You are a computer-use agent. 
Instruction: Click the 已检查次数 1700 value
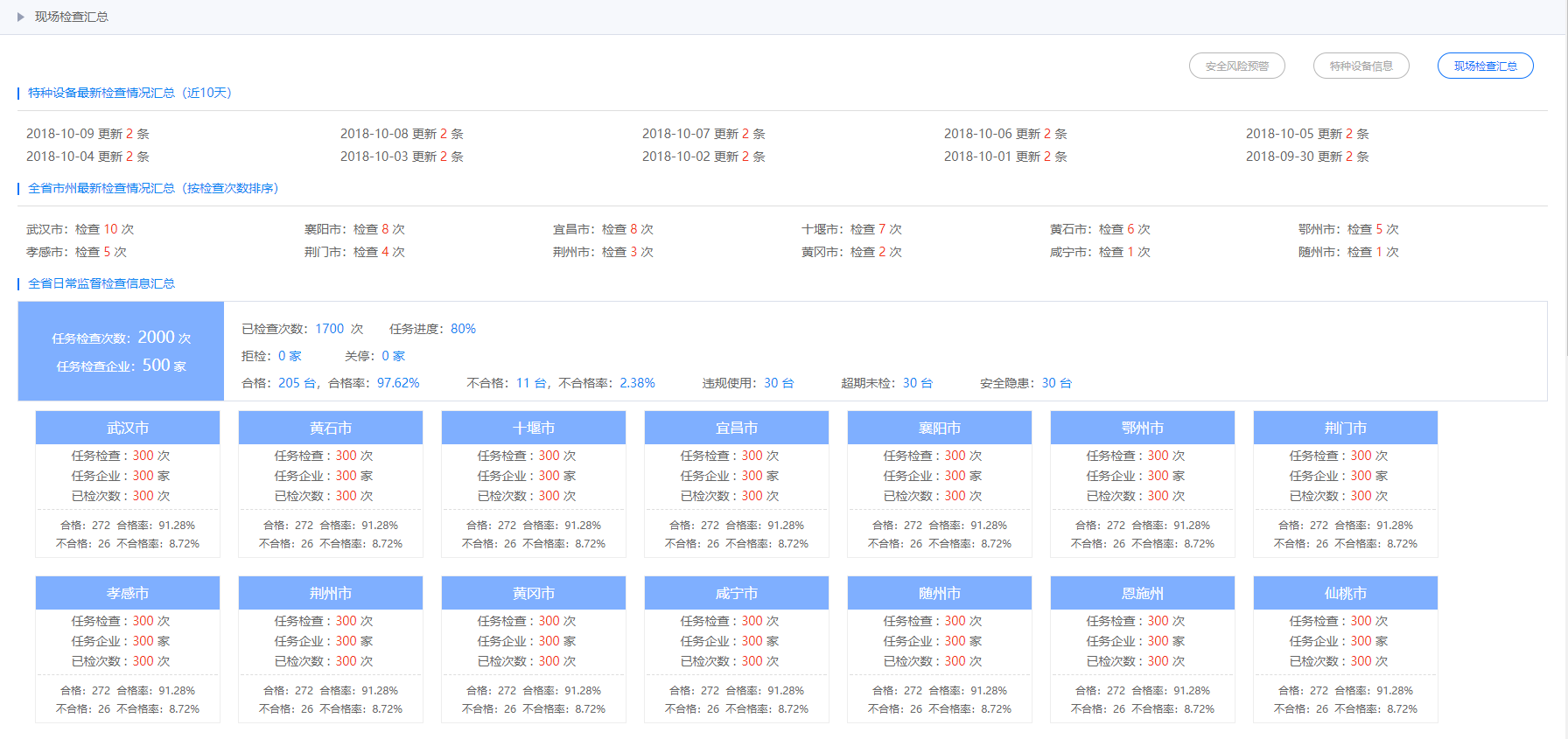click(329, 329)
